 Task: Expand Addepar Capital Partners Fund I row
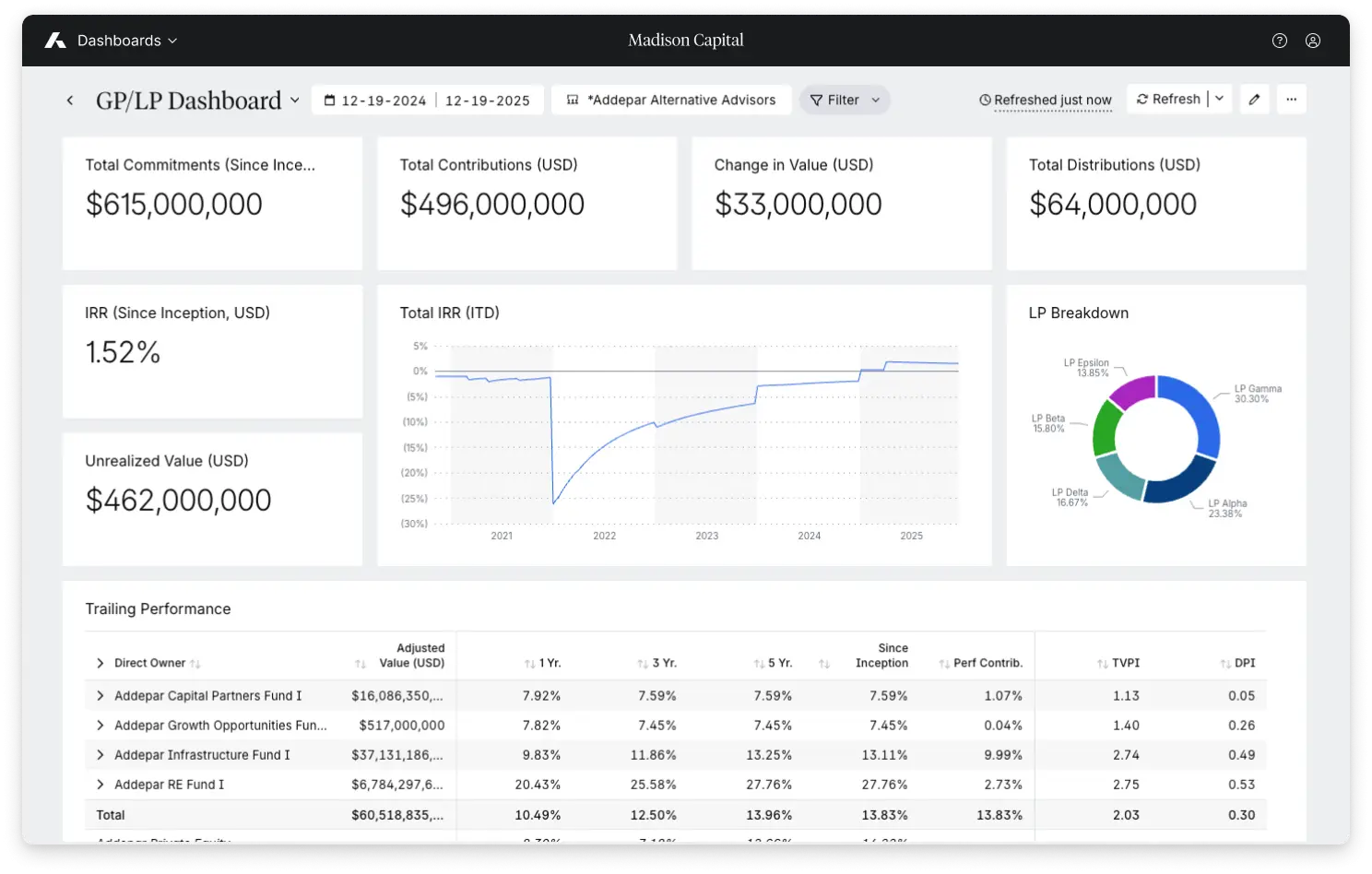[101, 696]
